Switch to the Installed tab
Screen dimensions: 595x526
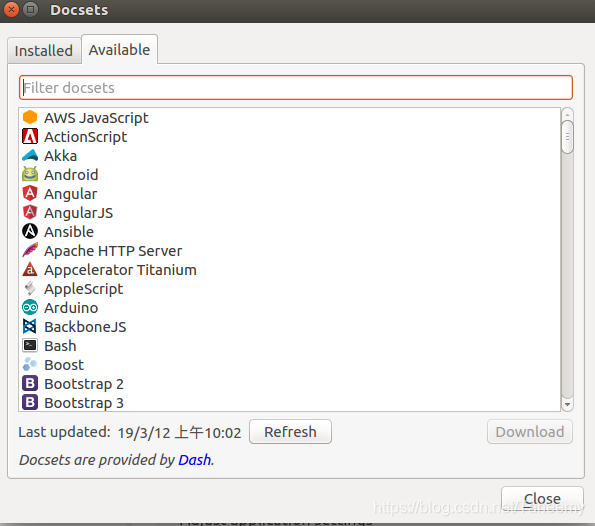coord(44,50)
